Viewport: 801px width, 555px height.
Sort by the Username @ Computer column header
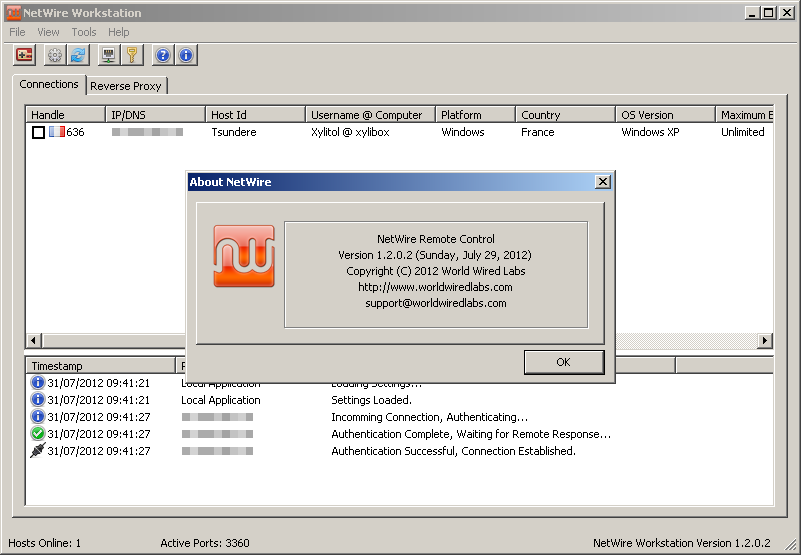370,114
